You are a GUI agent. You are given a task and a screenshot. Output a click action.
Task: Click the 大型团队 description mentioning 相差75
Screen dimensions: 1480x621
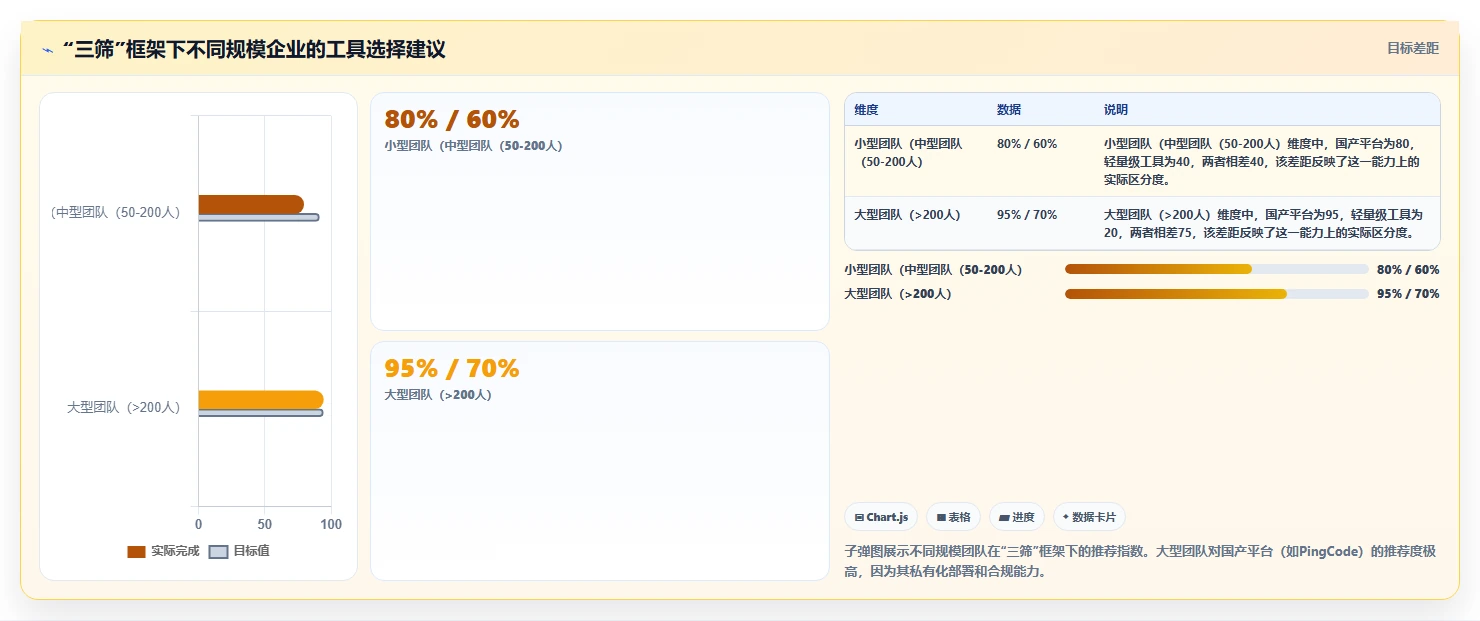point(1265,224)
